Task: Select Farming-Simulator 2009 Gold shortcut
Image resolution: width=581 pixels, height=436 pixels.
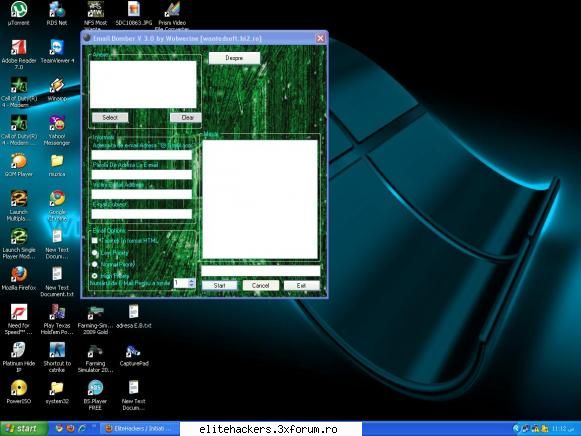Action: 95,319
